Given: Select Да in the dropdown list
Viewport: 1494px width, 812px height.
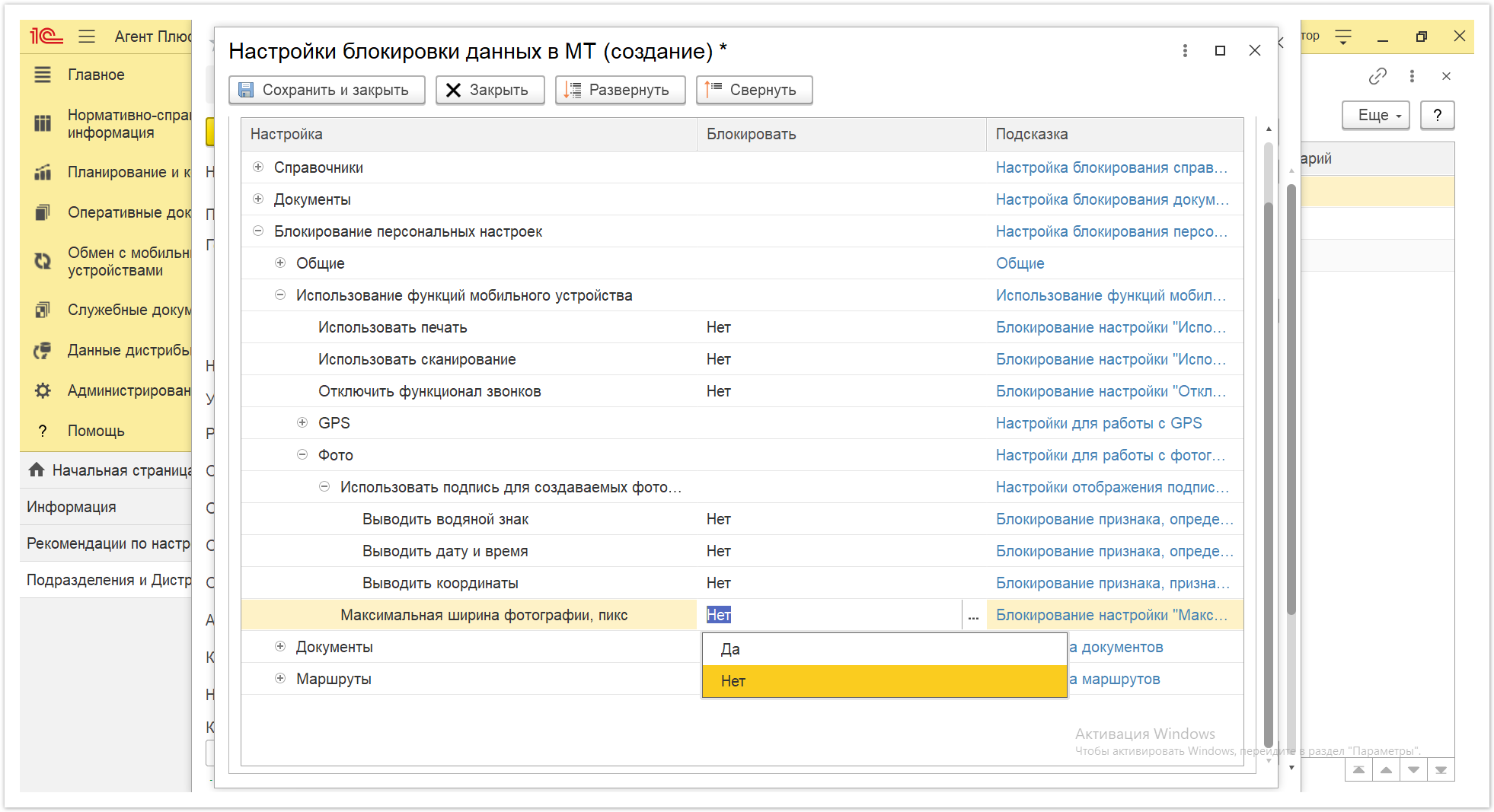Looking at the screenshot, I should pyautogui.click(x=884, y=649).
